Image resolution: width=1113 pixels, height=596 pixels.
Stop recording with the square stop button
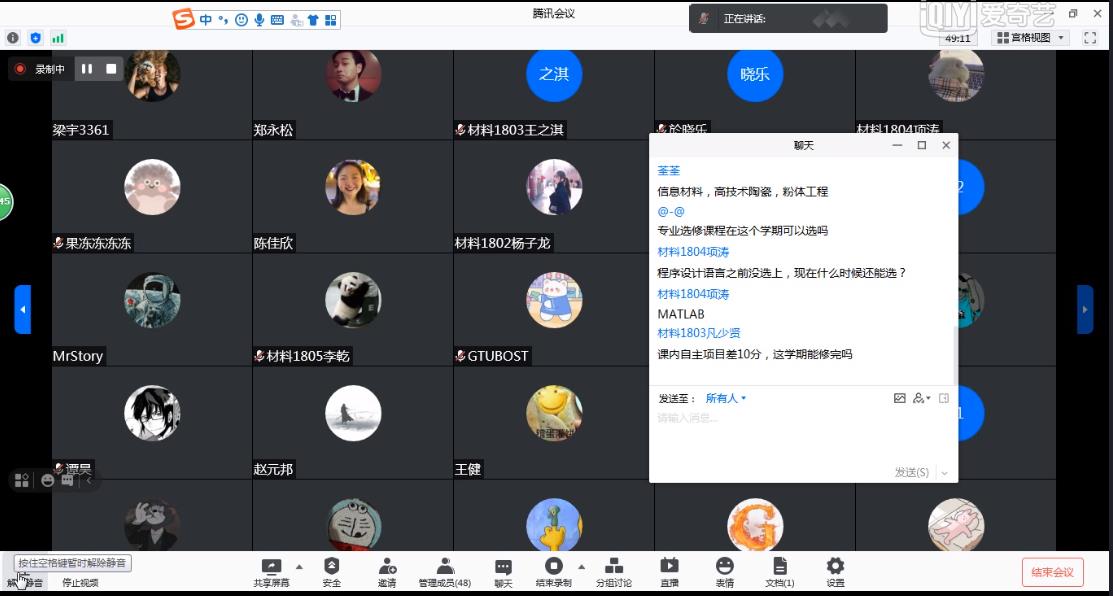pos(112,69)
